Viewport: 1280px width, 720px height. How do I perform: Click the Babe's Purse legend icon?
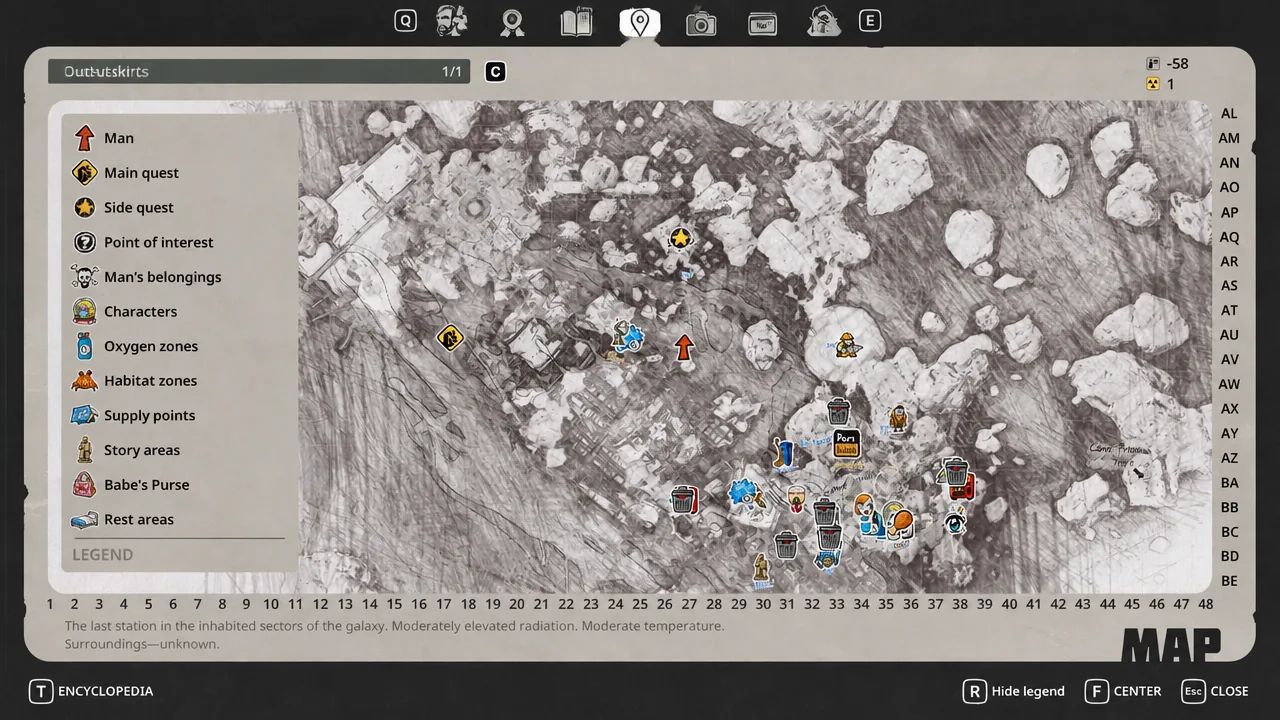tap(85, 485)
